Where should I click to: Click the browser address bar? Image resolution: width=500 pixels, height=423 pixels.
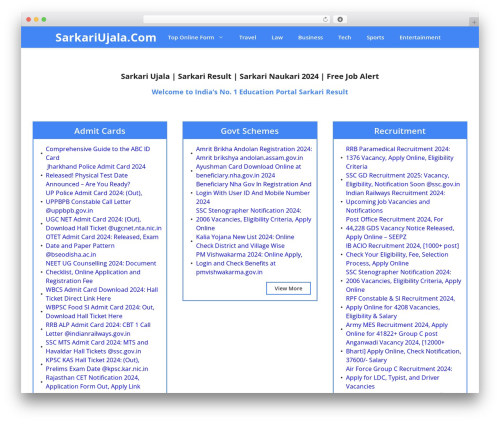coord(237,20)
